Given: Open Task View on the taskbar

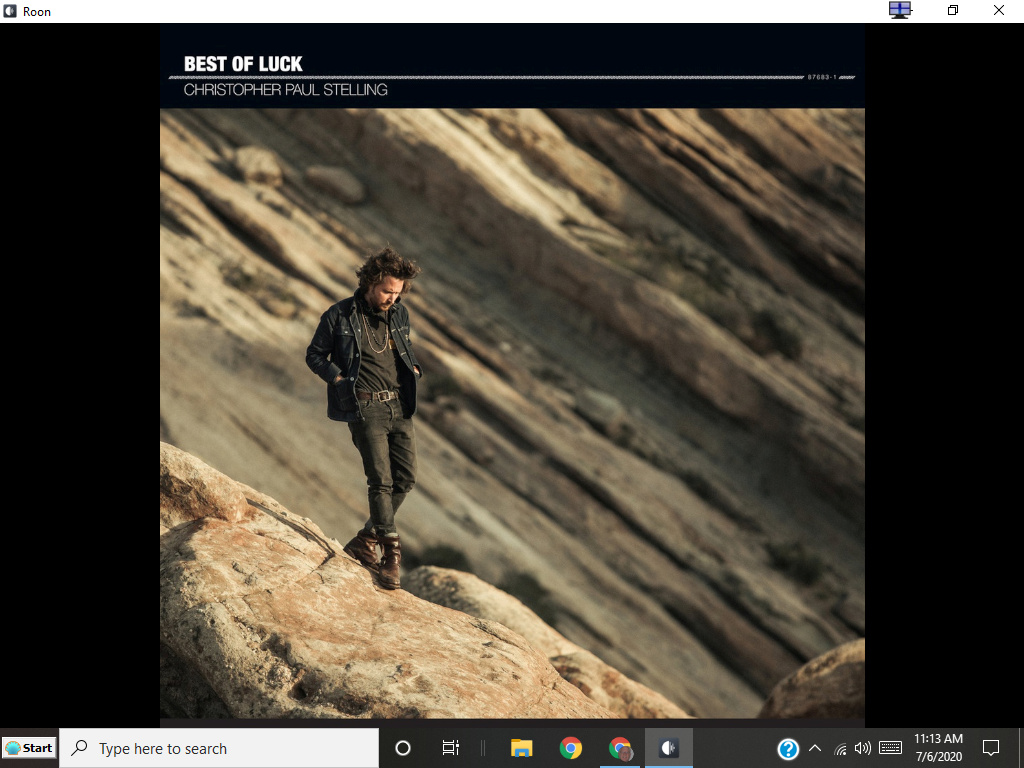Looking at the screenshot, I should [451, 748].
